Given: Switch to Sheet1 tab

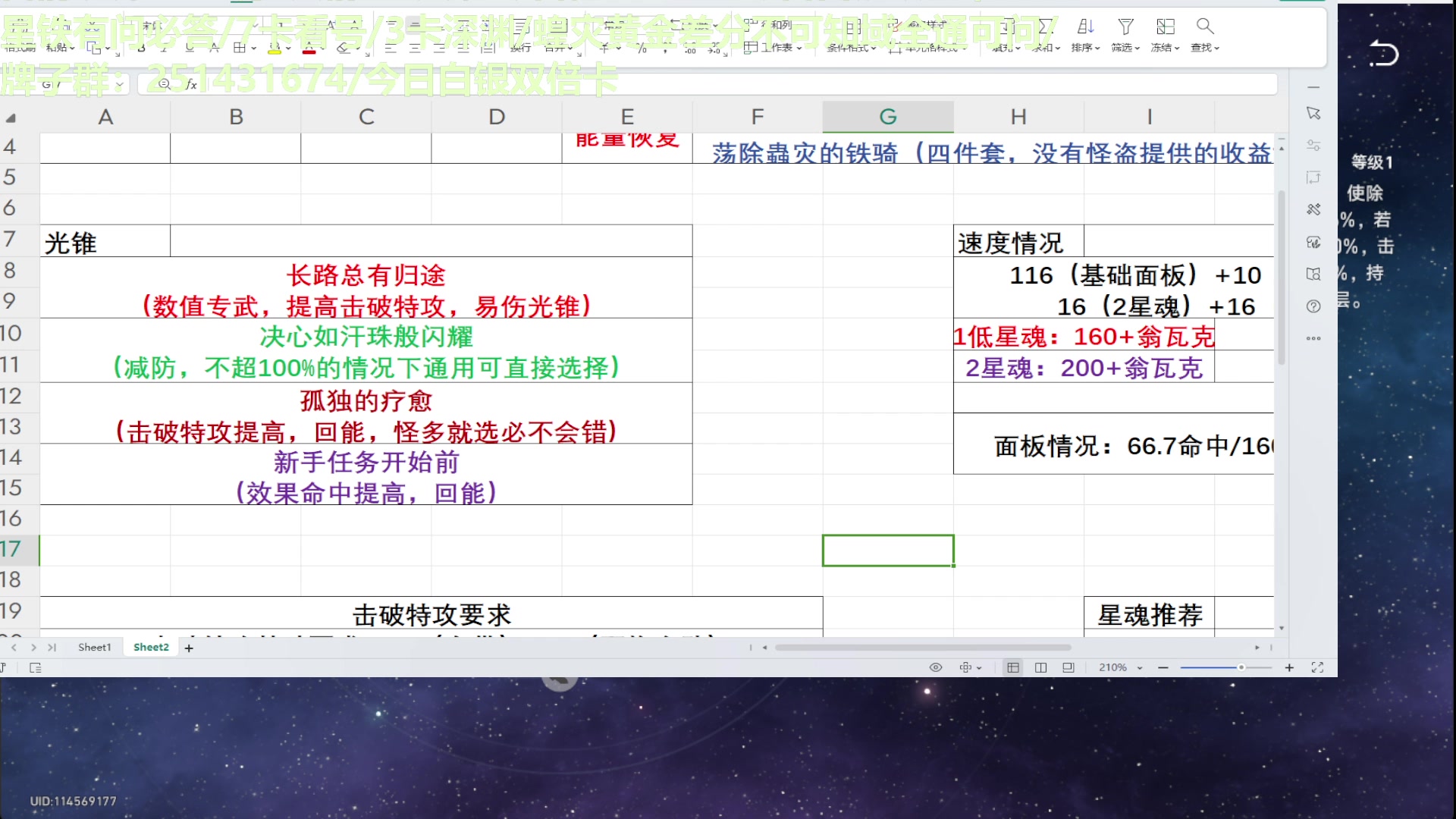Looking at the screenshot, I should click(94, 648).
